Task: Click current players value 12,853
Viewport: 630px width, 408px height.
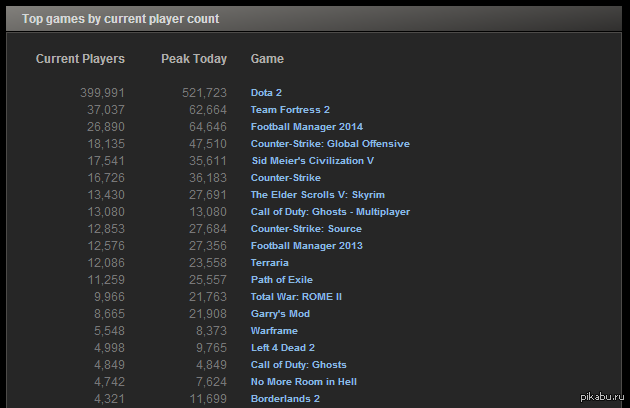Action: click(x=106, y=229)
